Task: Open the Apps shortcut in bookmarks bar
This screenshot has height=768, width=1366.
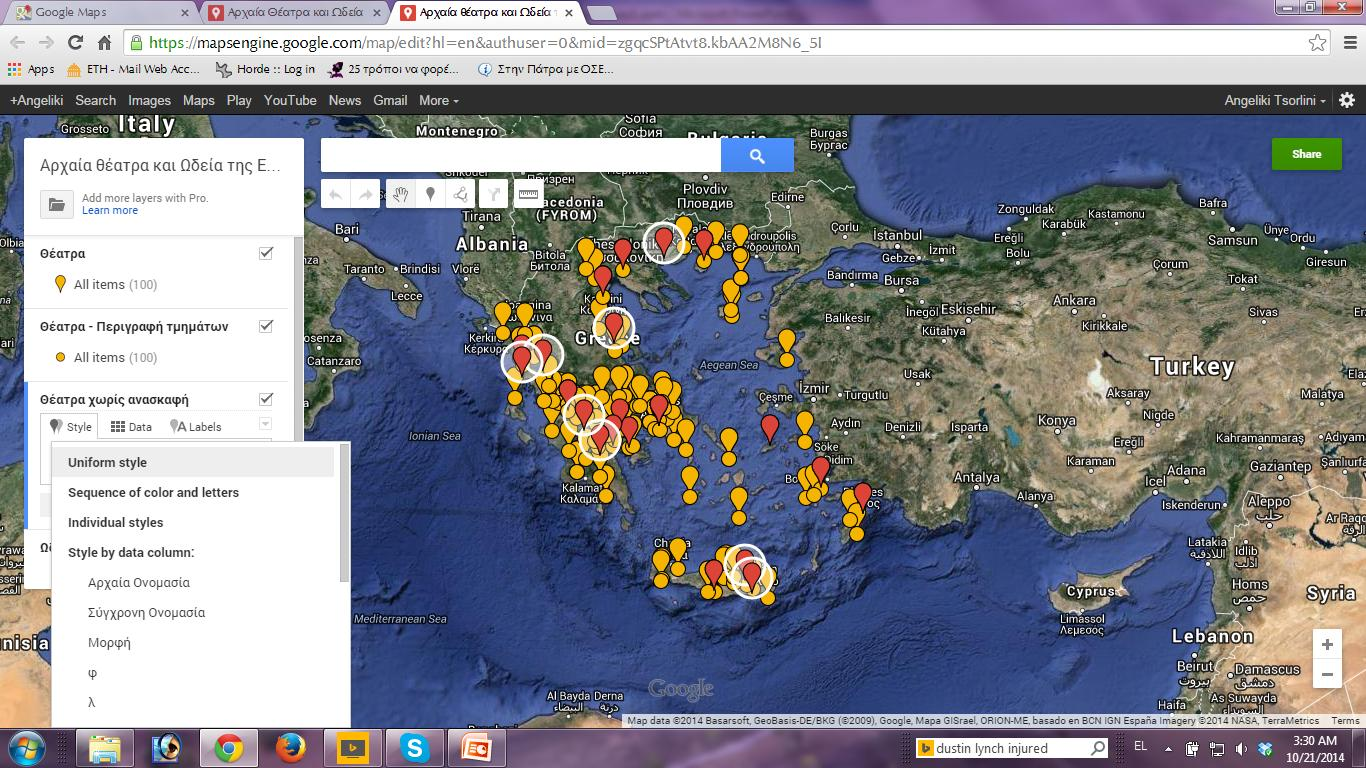Action: [31, 69]
